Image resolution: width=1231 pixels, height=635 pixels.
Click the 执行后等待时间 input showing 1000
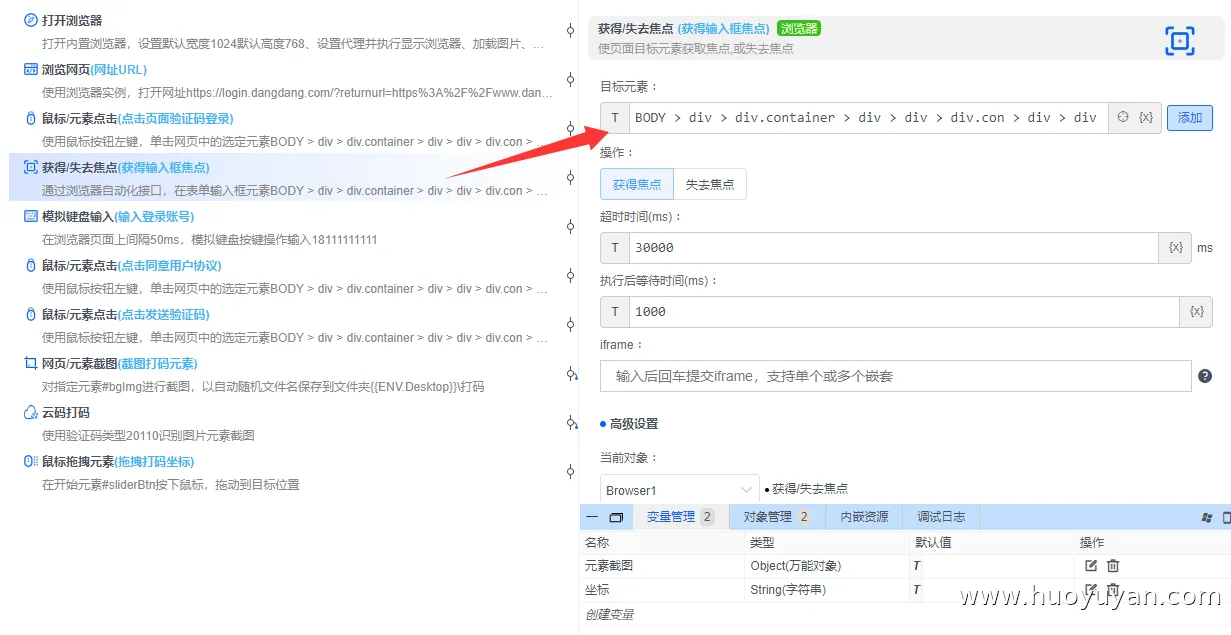click(904, 311)
